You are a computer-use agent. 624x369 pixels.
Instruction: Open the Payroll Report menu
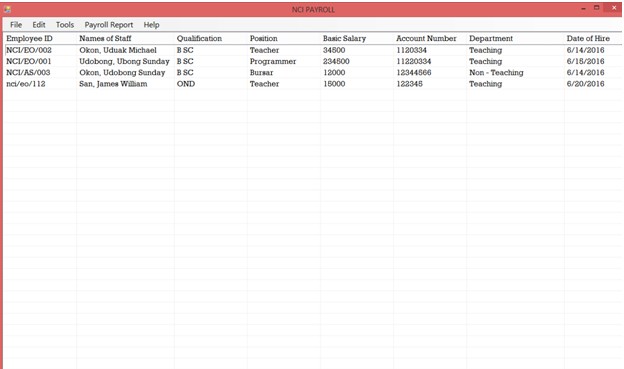point(109,25)
